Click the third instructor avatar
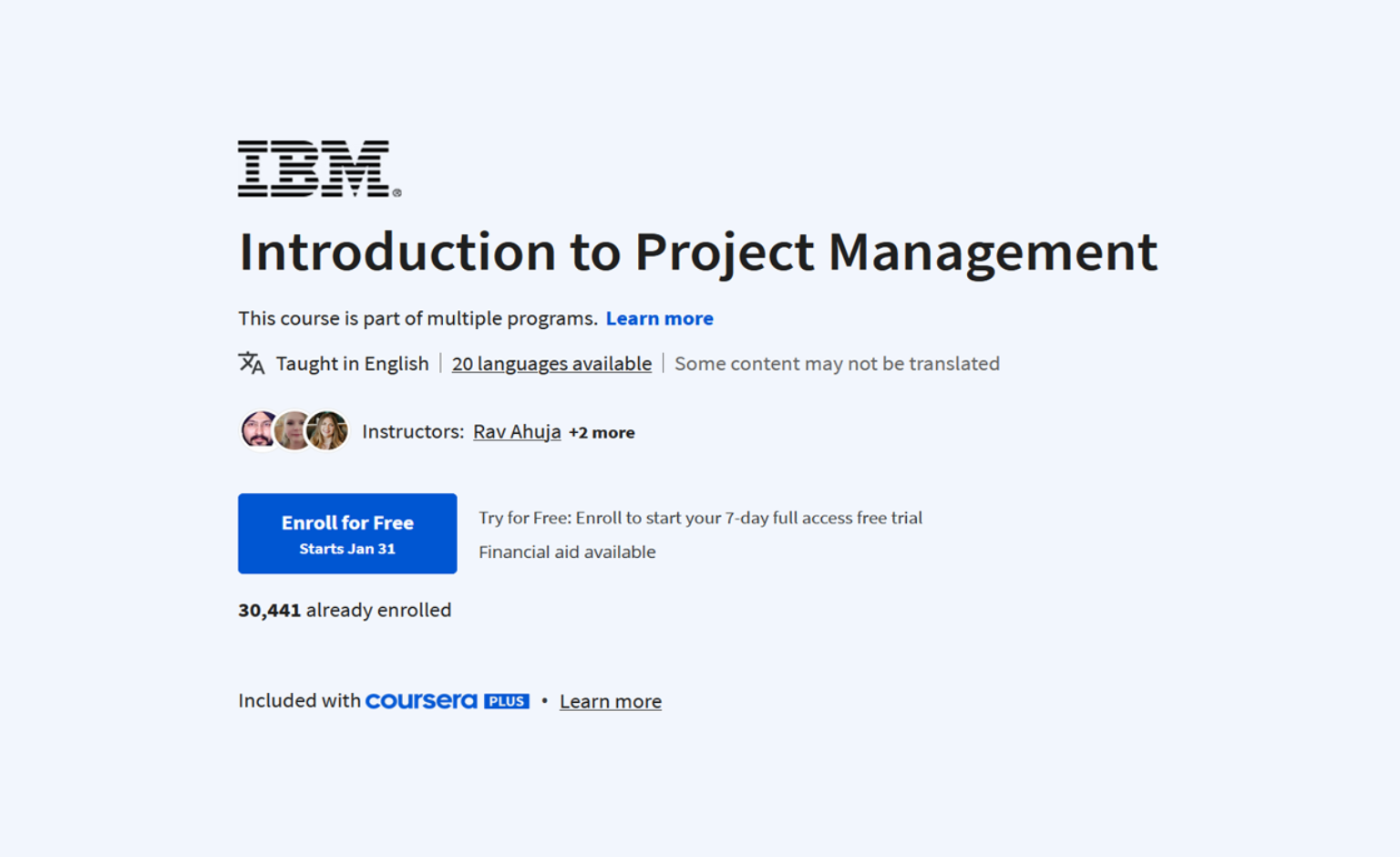The image size is (1400, 857). point(327,430)
